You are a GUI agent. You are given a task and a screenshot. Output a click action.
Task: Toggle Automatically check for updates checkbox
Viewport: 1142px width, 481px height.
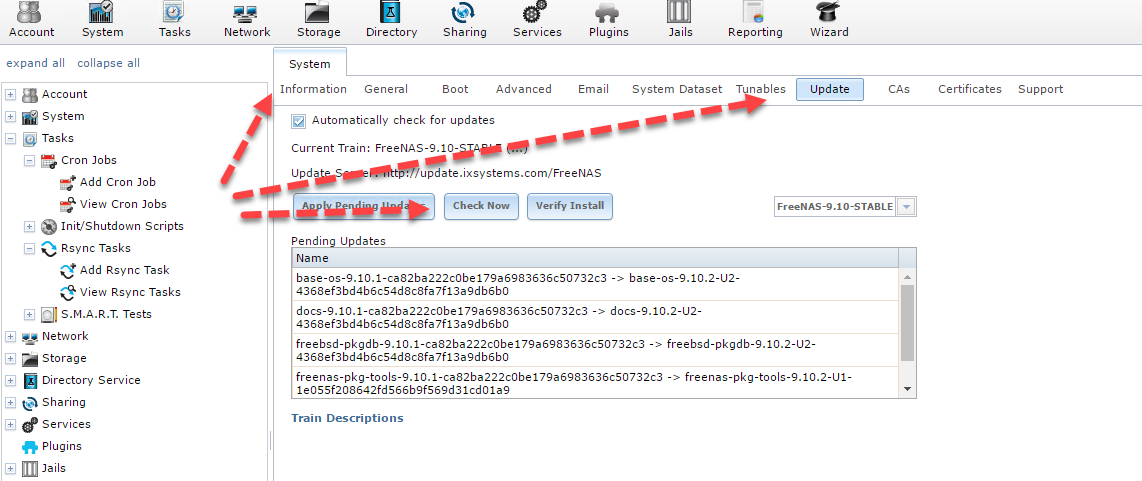tap(298, 120)
